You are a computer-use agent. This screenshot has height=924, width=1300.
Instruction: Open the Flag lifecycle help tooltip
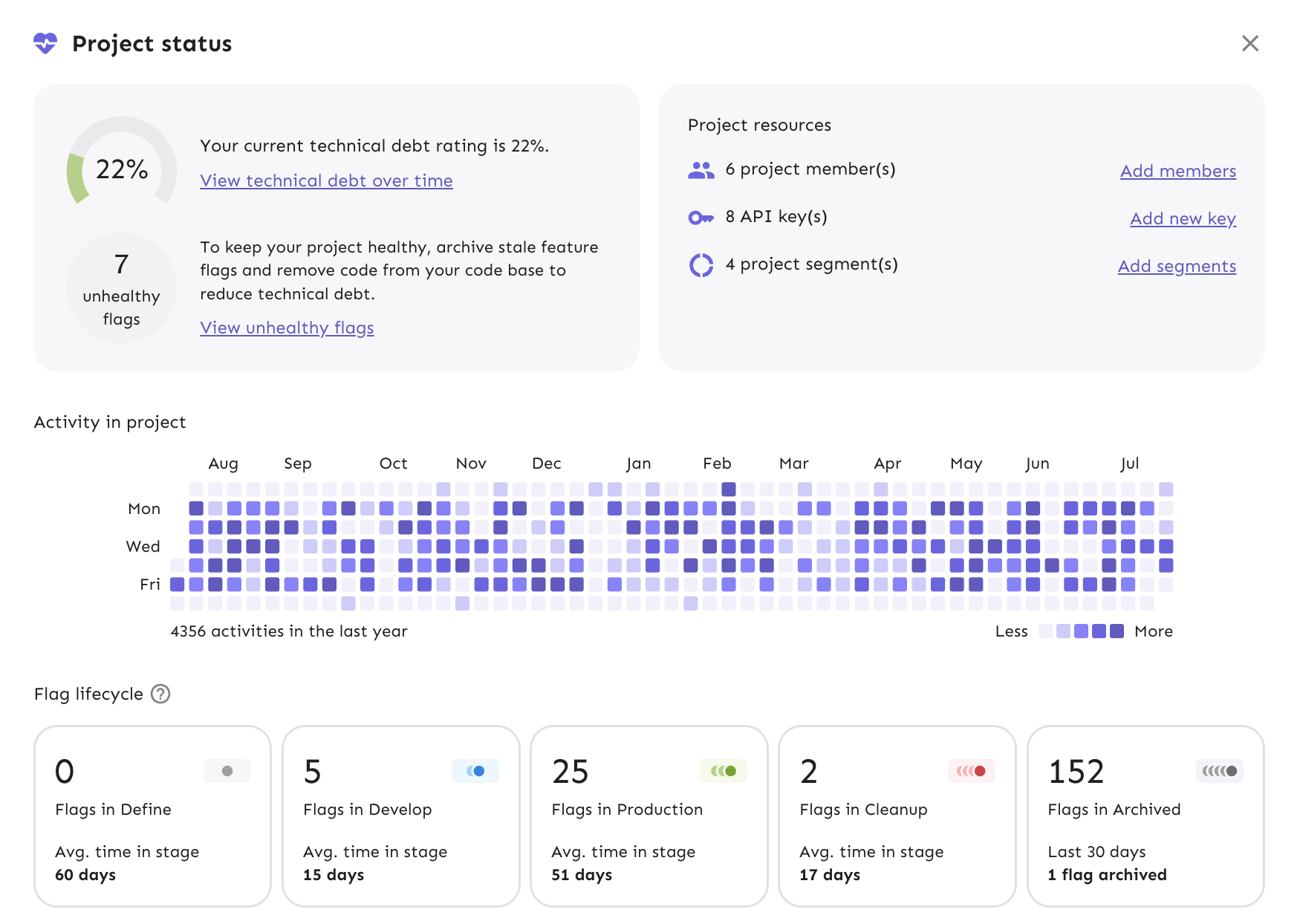[160, 694]
